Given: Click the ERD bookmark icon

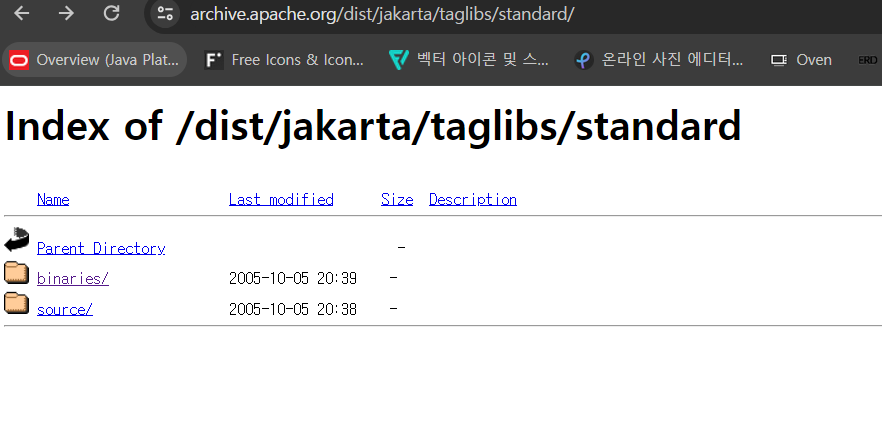Looking at the screenshot, I should 868,60.
